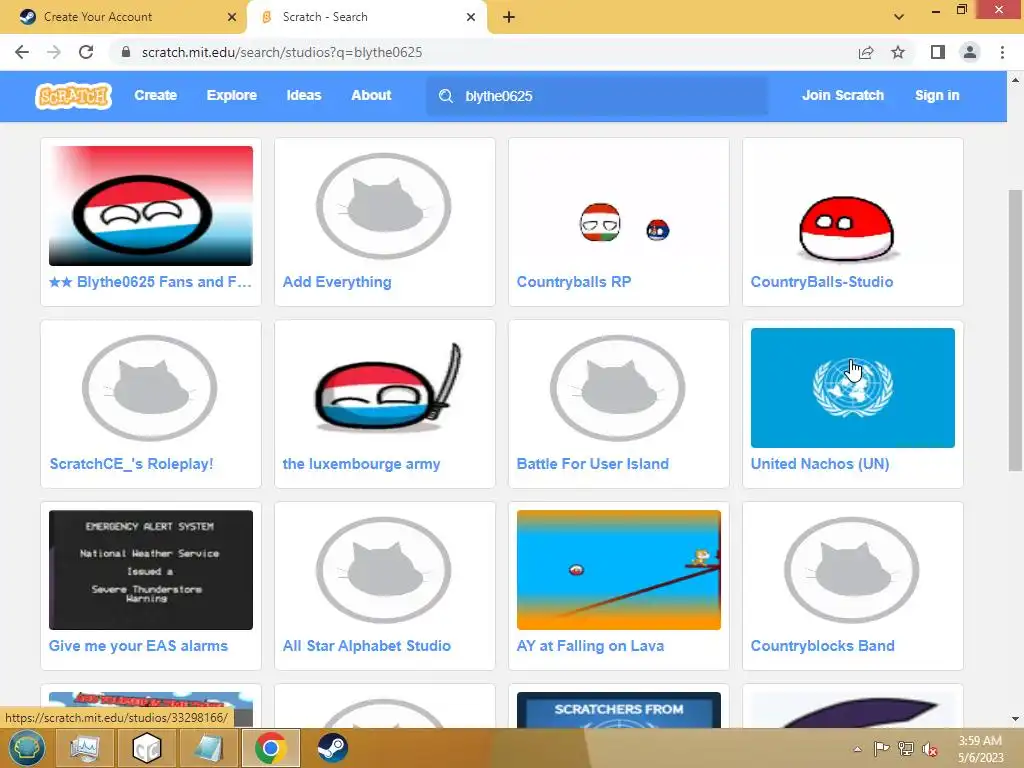Select the Scratch - Search tab
The image size is (1024, 768).
tap(366, 17)
